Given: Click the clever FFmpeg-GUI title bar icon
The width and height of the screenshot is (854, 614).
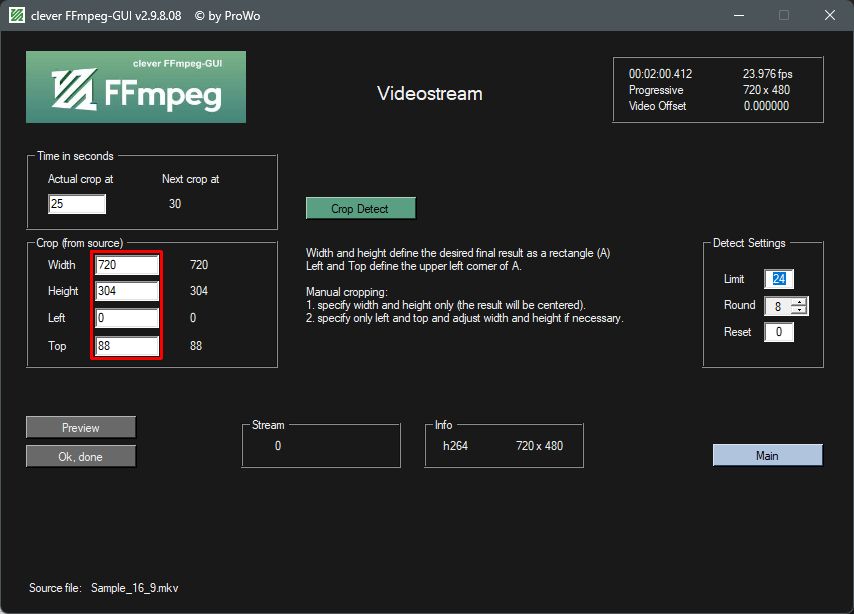Looking at the screenshot, I should click(17, 15).
